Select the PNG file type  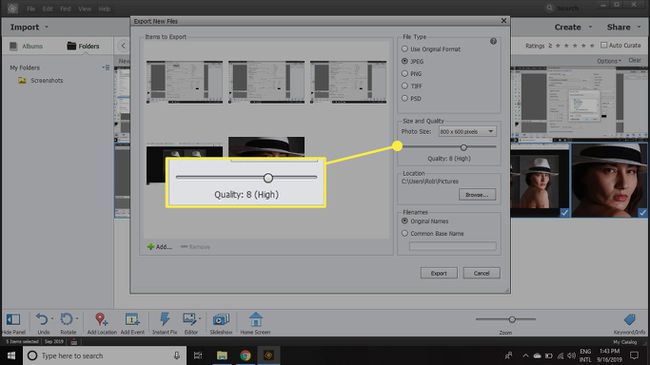(x=405, y=73)
